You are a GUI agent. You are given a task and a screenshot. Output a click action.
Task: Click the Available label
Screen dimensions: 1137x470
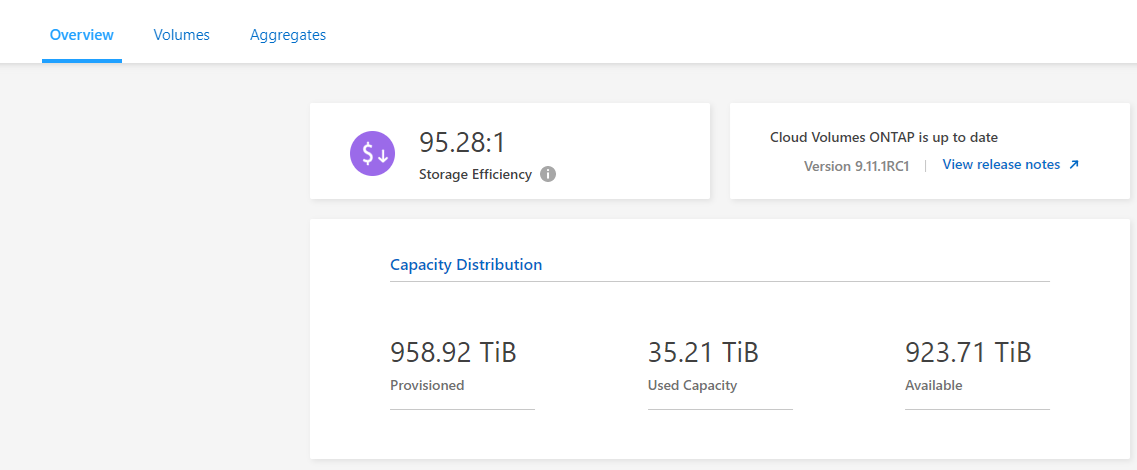[x=934, y=385]
